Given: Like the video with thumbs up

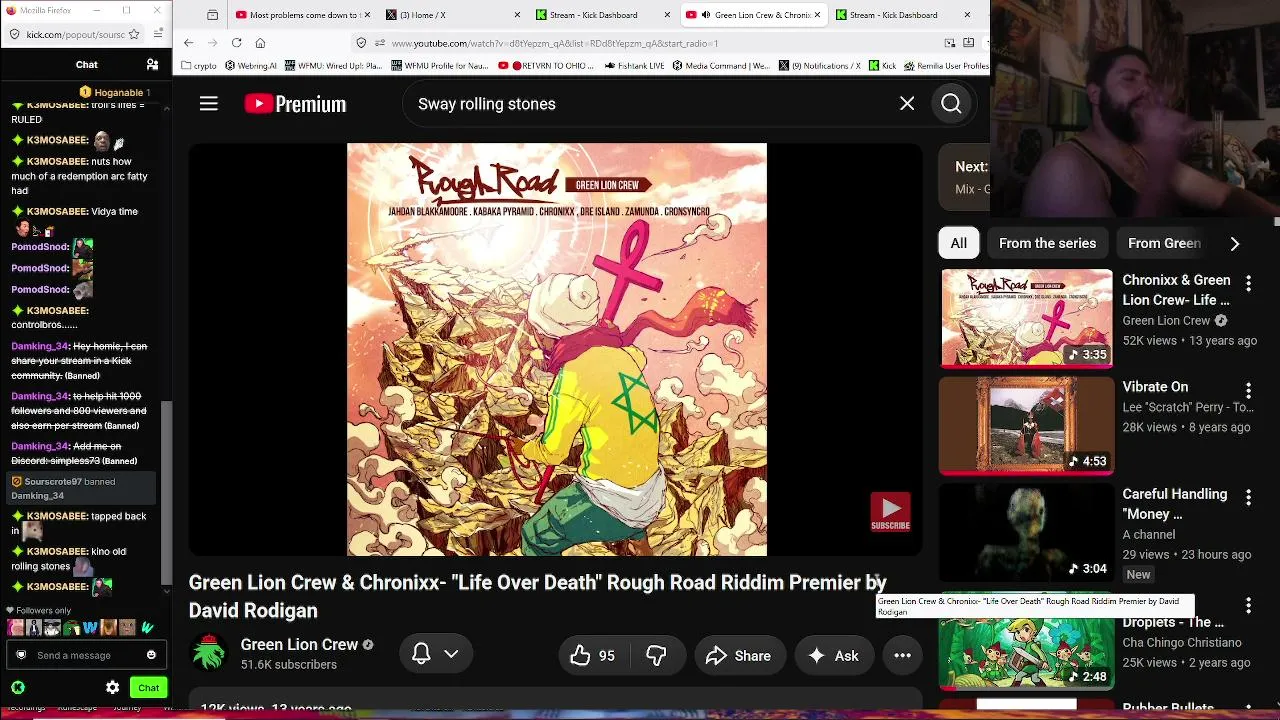Looking at the screenshot, I should (592, 656).
